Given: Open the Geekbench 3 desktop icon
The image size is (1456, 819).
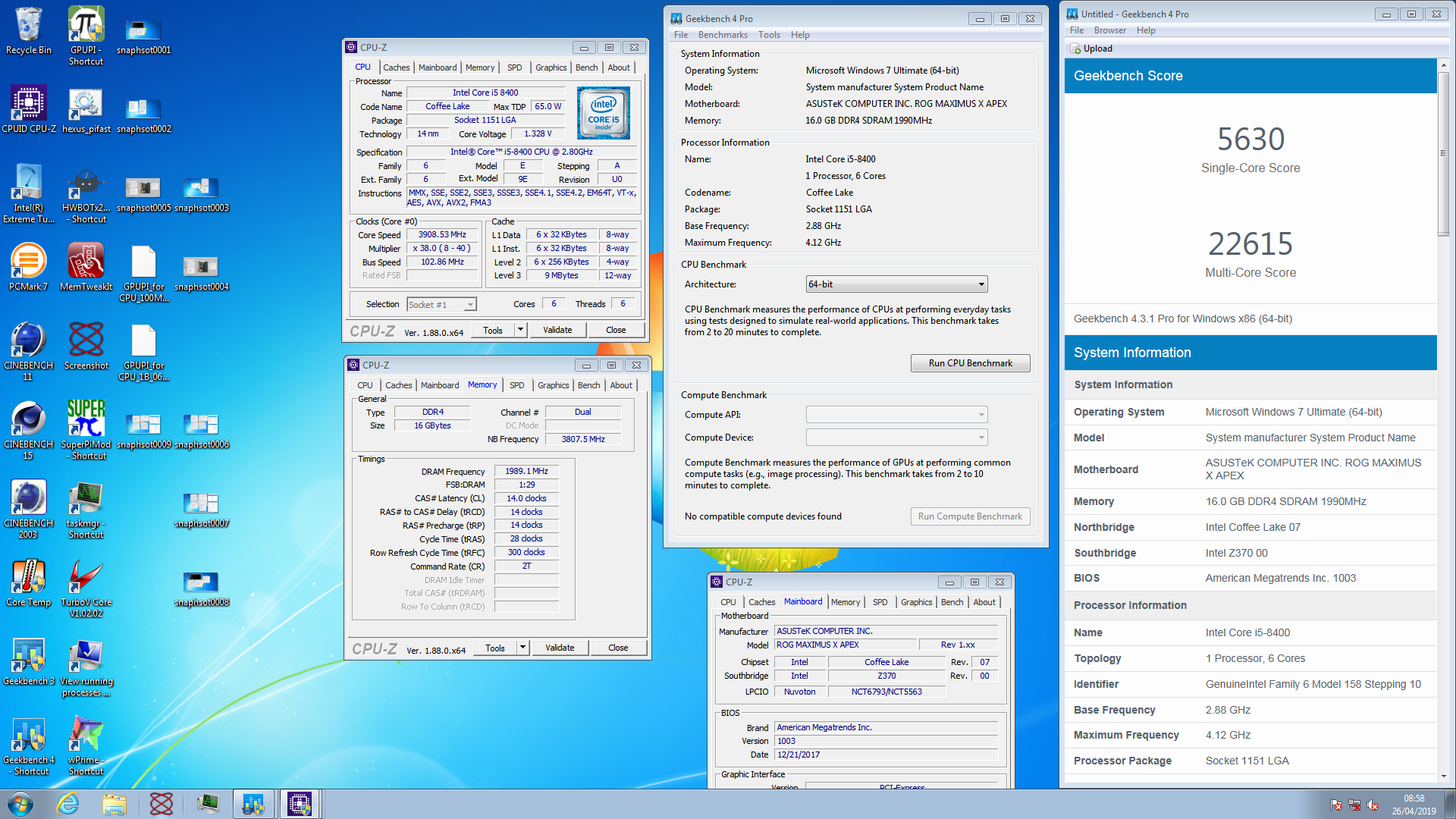Looking at the screenshot, I should click(29, 662).
